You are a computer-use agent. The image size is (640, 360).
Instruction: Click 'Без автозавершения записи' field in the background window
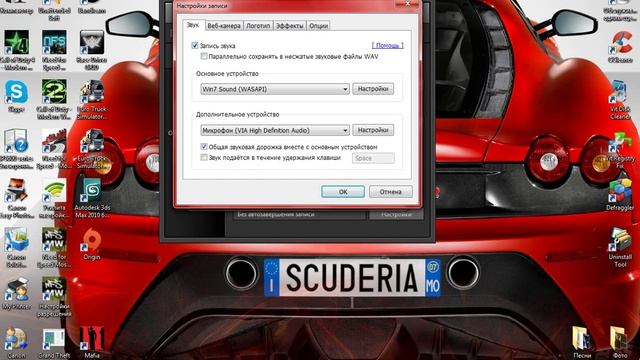tap(300, 214)
